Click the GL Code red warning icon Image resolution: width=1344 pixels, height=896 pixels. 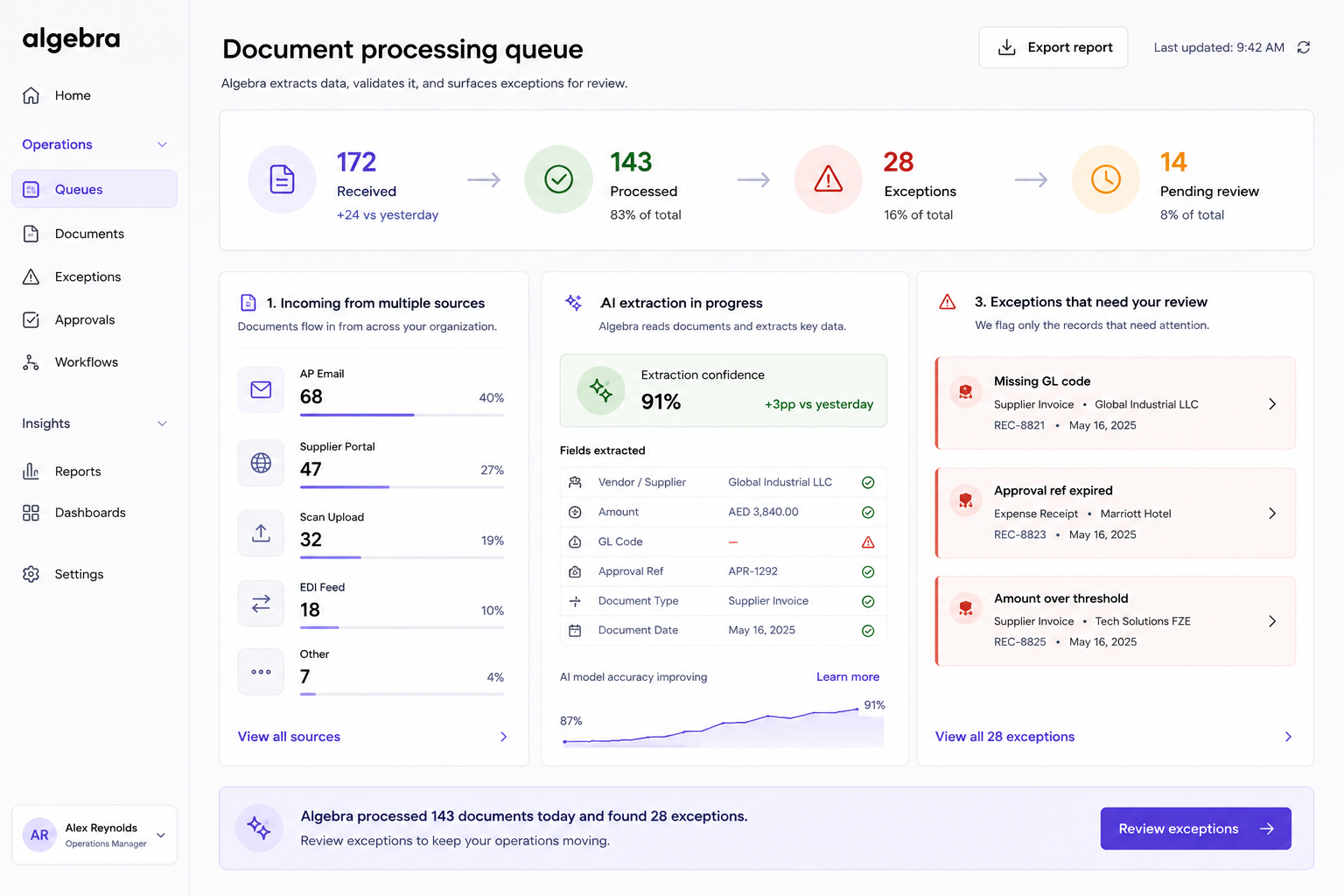pyautogui.click(x=868, y=542)
